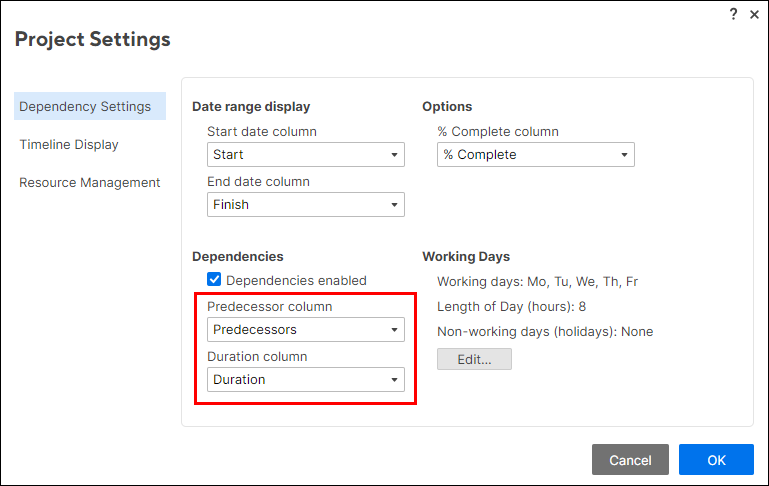Expand the End date column dropdown
Image resolution: width=769 pixels, height=486 pixels.
coord(305,205)
